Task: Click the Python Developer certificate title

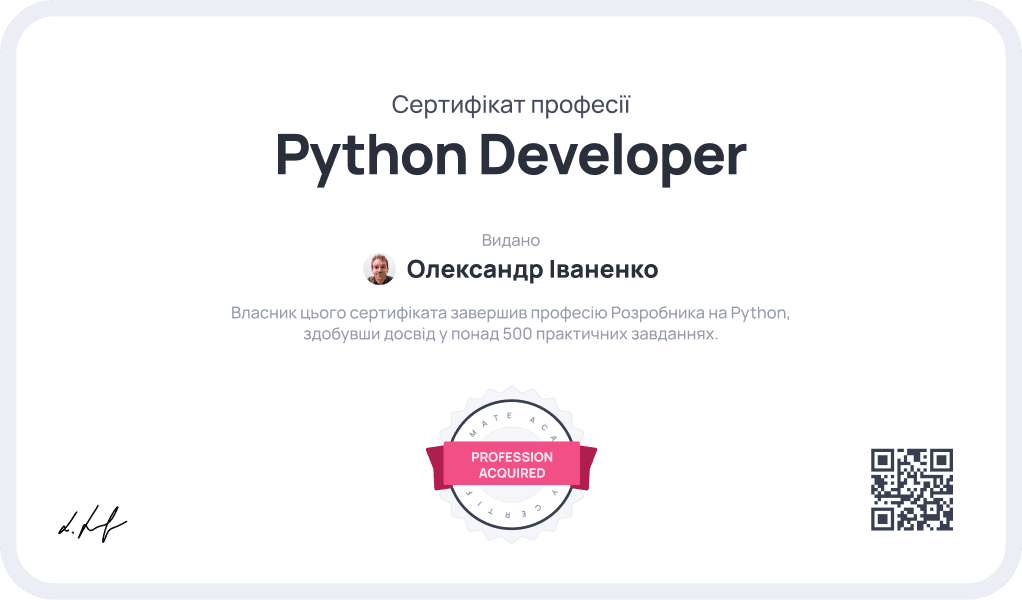Action: [x=511, y=155]
